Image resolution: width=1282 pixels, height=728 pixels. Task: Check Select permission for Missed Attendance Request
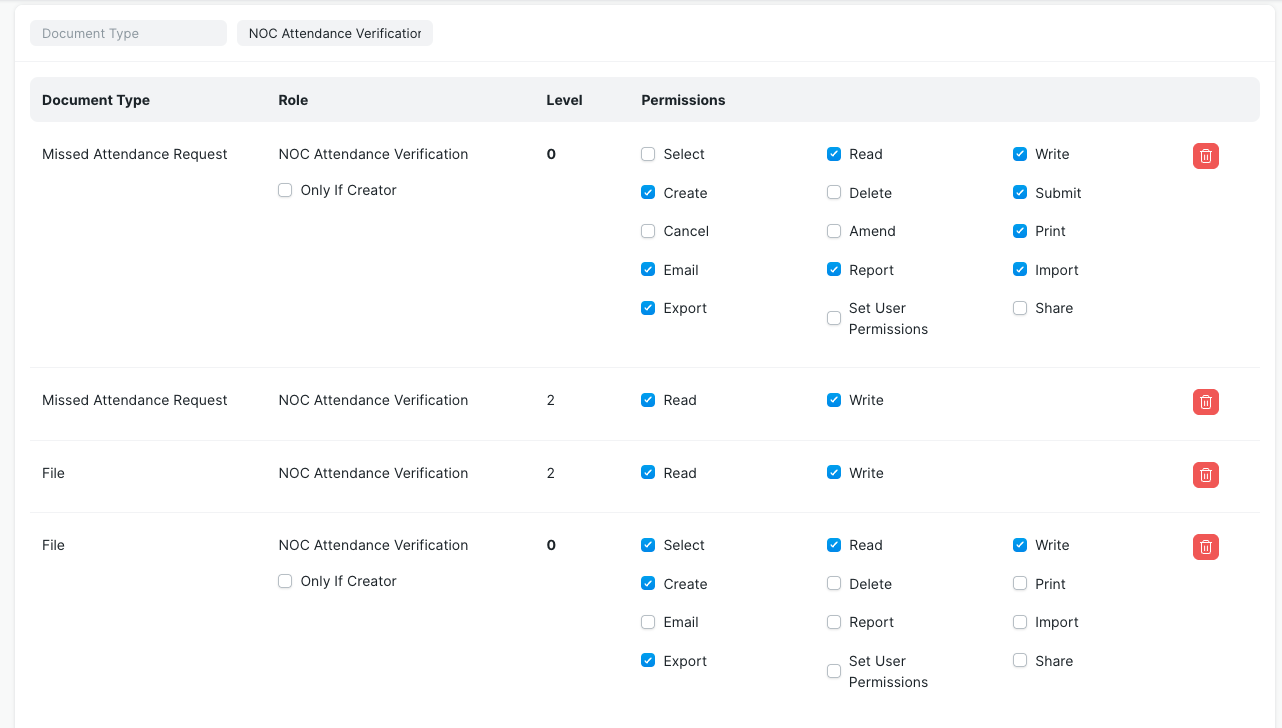pyautogui.click(x=648, y=154)
